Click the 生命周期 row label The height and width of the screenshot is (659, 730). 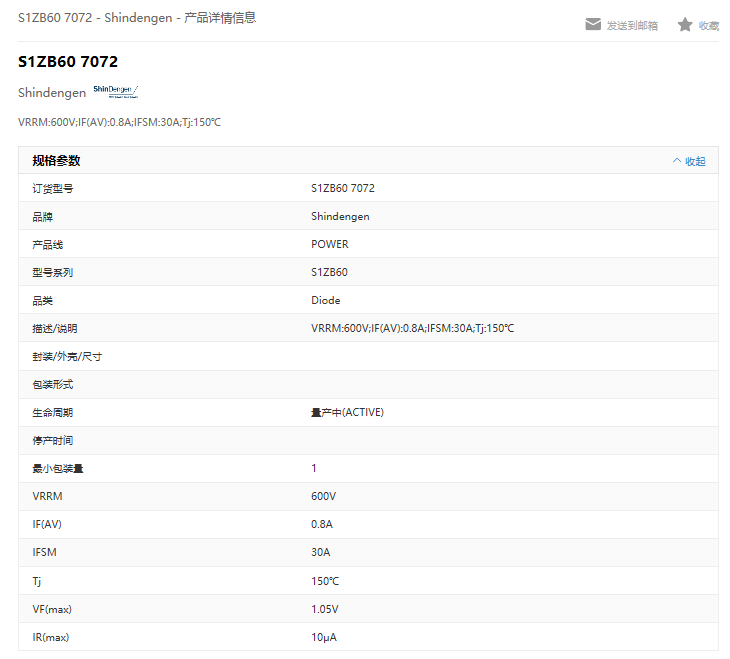pos(53,412)
